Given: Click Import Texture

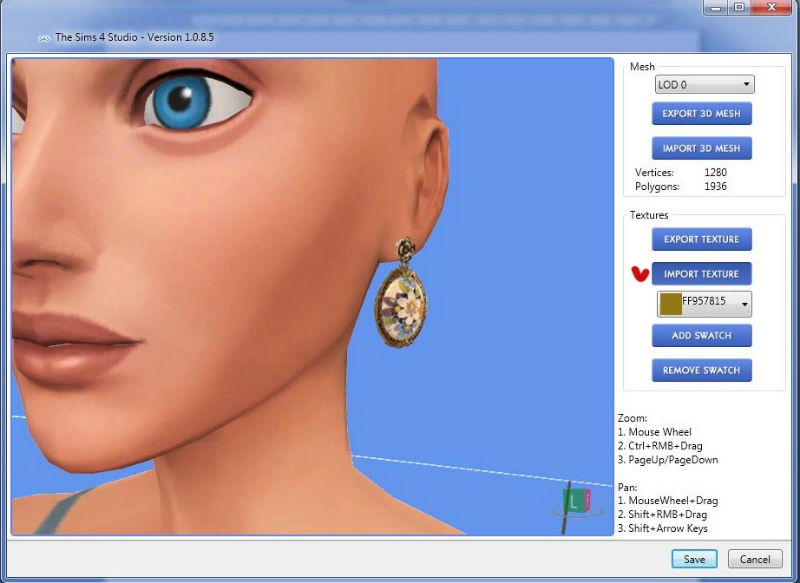Looking at the screenshot, I should [701, 274].
